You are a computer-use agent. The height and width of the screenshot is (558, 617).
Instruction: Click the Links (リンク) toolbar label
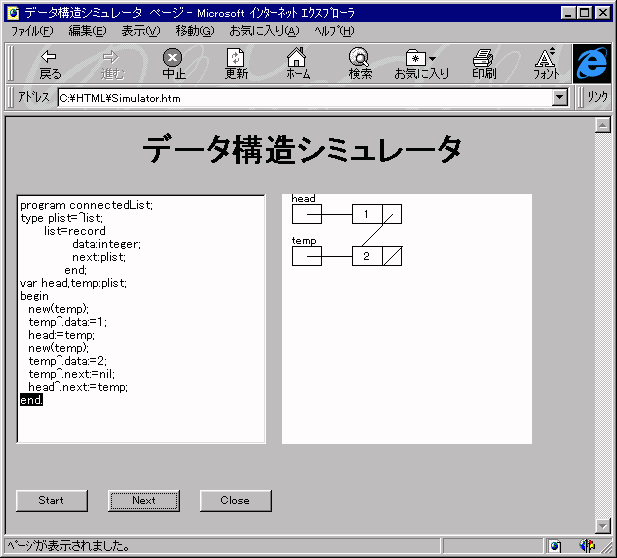597,98
